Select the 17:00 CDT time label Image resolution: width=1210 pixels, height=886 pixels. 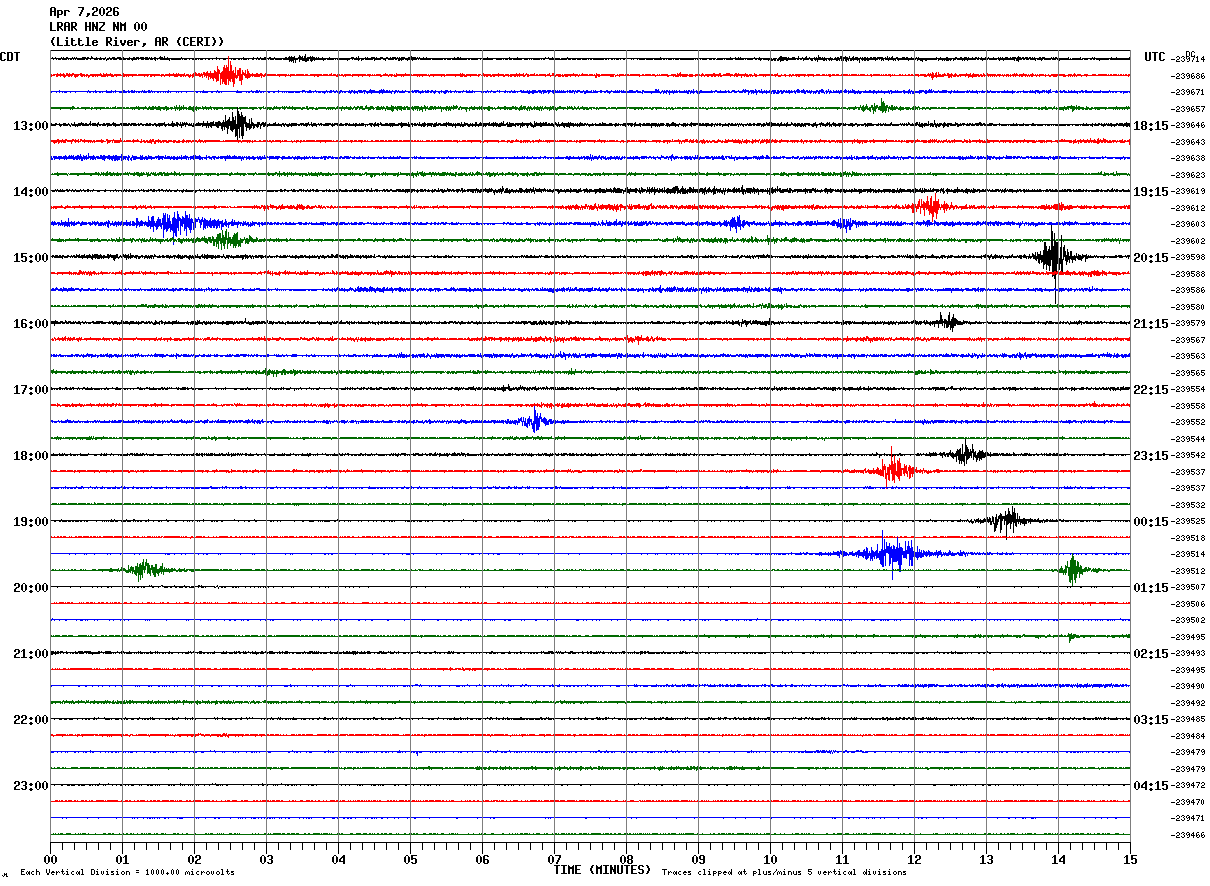(30, 390)
